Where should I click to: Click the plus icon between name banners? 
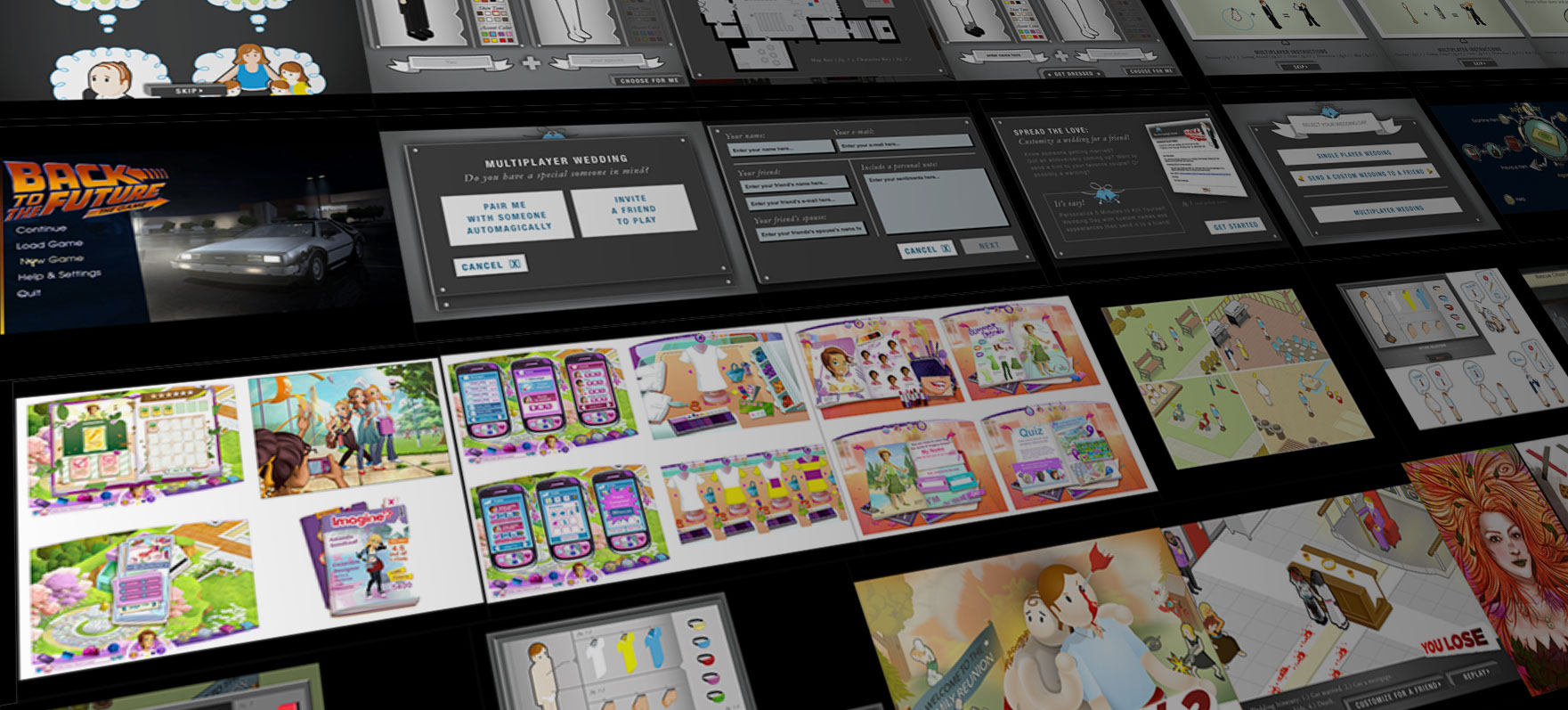tap(530, 63)
